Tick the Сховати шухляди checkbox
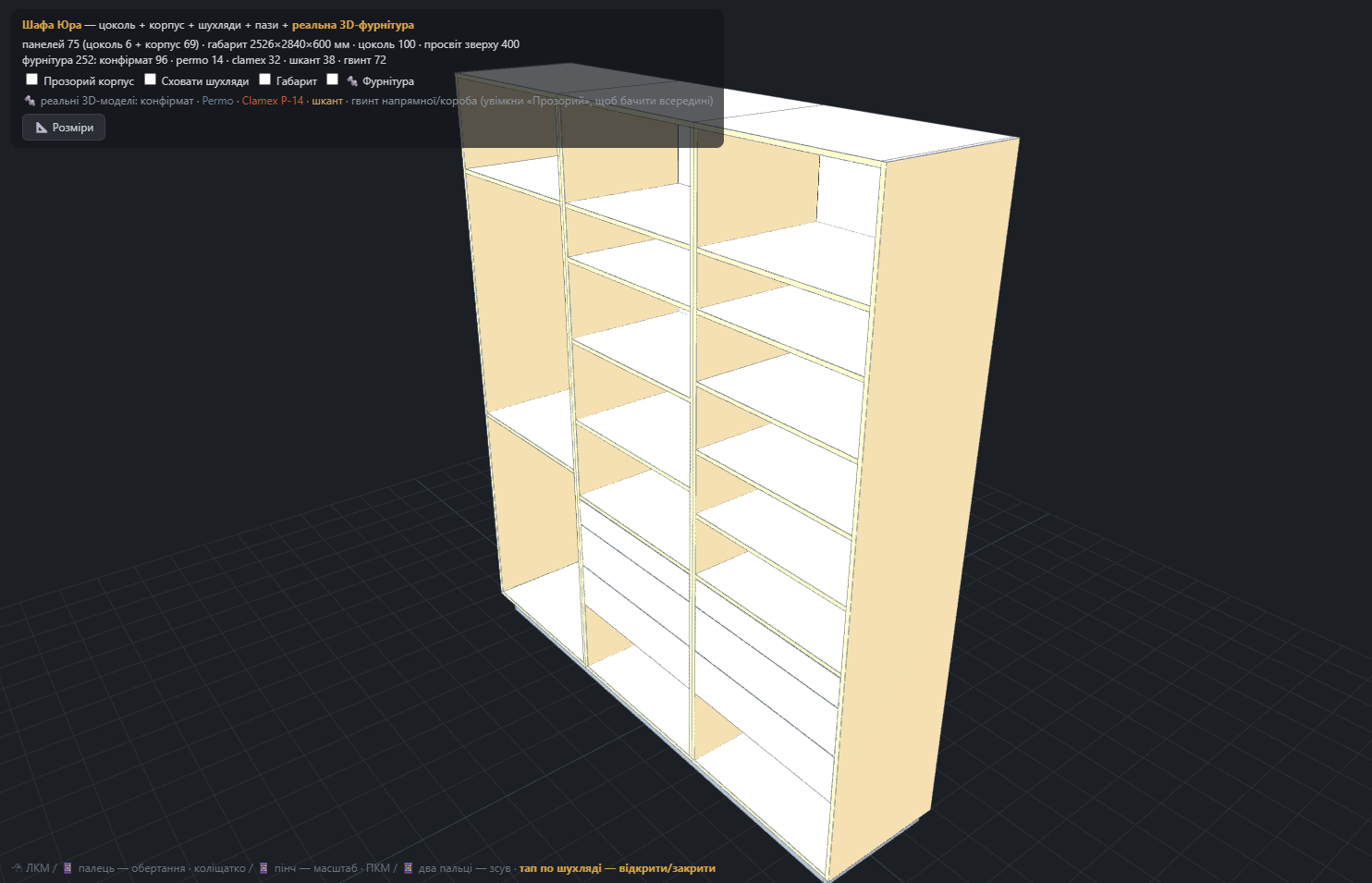 pos(150,80)
